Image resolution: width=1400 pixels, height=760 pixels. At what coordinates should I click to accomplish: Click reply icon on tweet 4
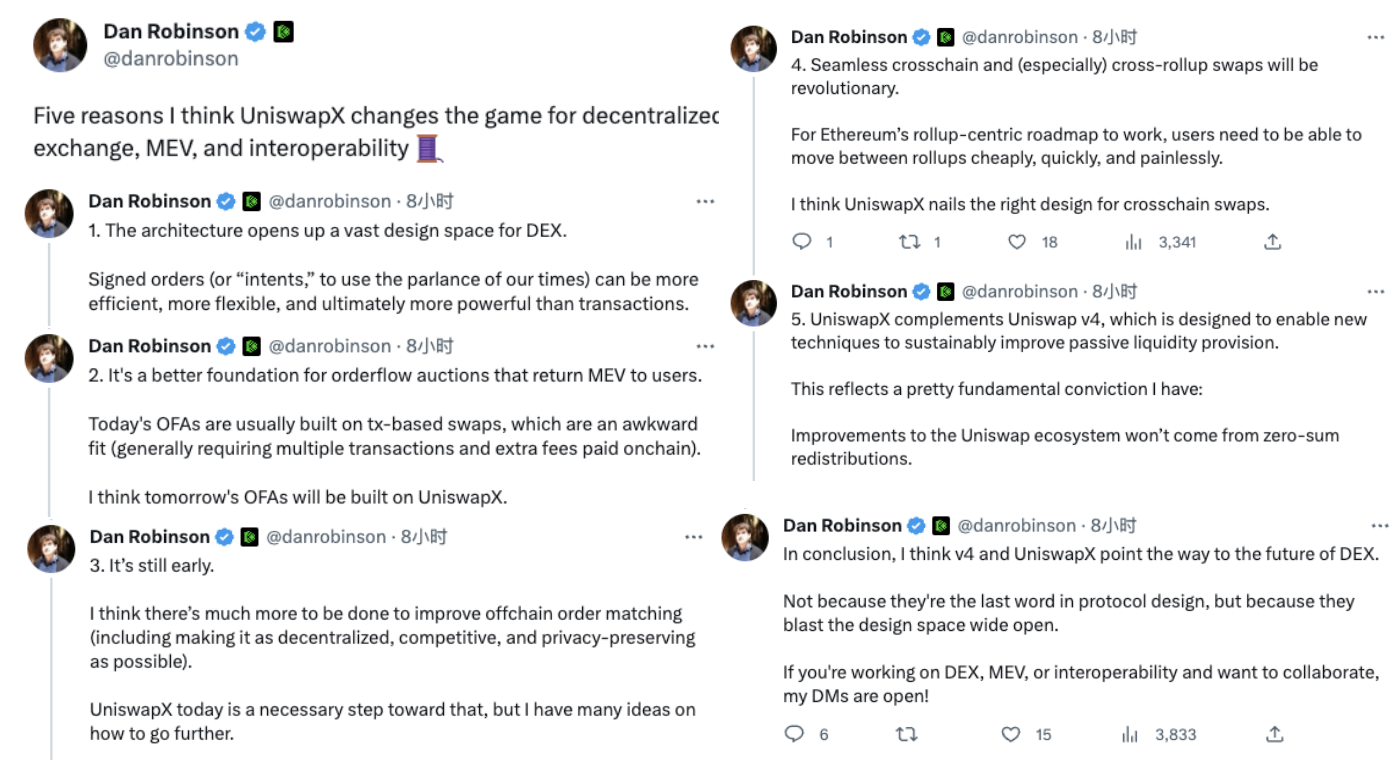pos(801,242)
